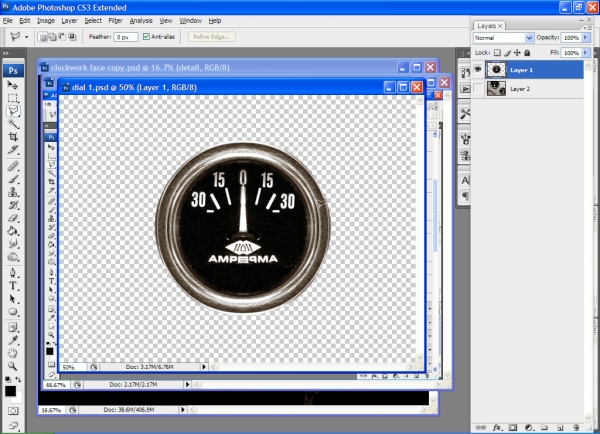
Task: Select the Type tool
Action: pos(13,286)
